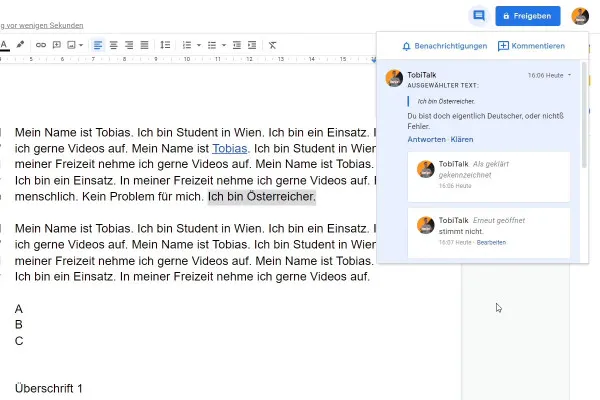
Task: Align text left
Action: point(98,45)
